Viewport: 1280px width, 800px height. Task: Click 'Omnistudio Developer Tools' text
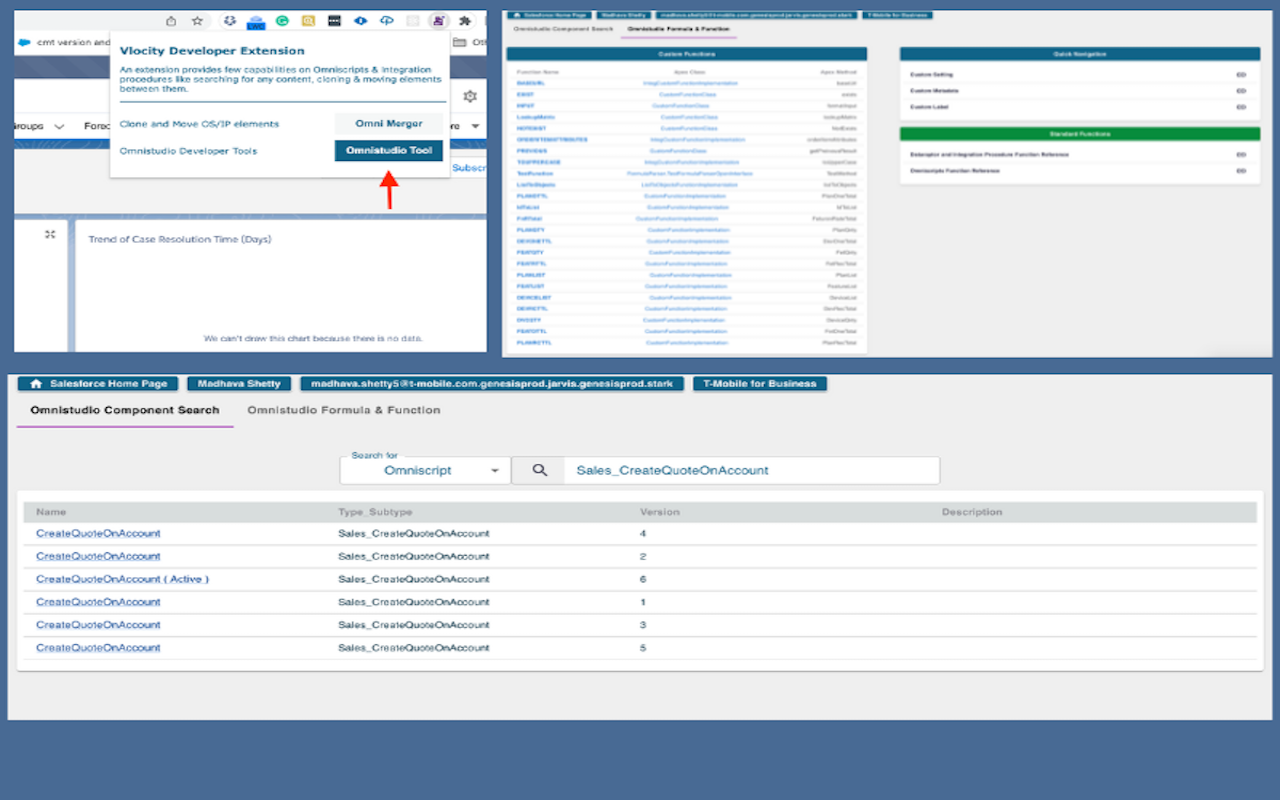[188, 151]
